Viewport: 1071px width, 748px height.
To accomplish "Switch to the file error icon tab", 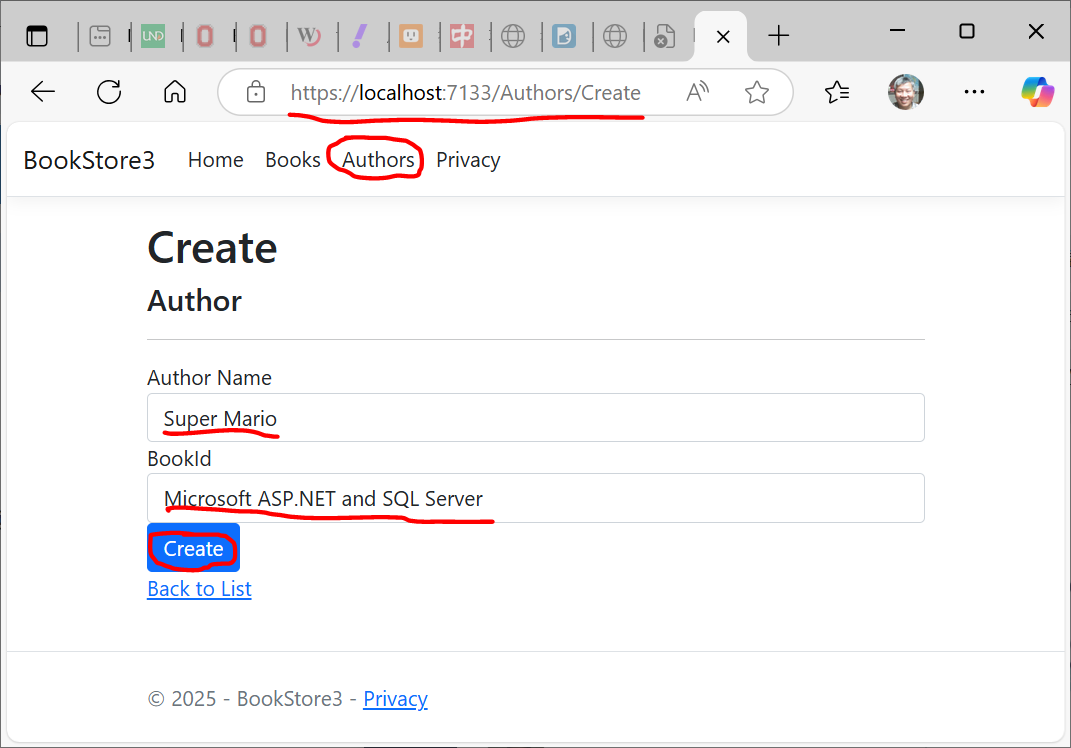I will coord(665,36).
